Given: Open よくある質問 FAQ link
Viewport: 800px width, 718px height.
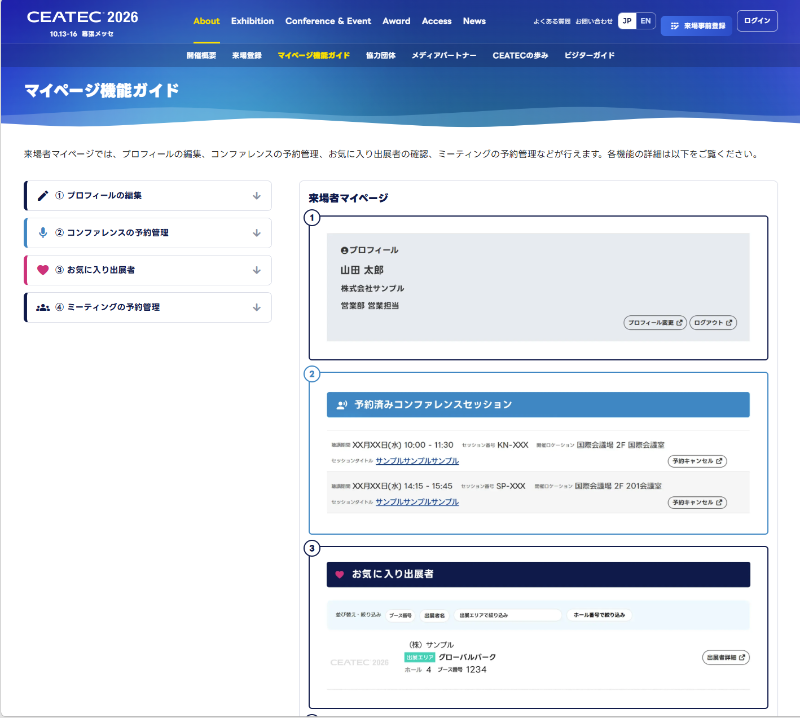Looking at the screenshot, I should tap(552, 21).
